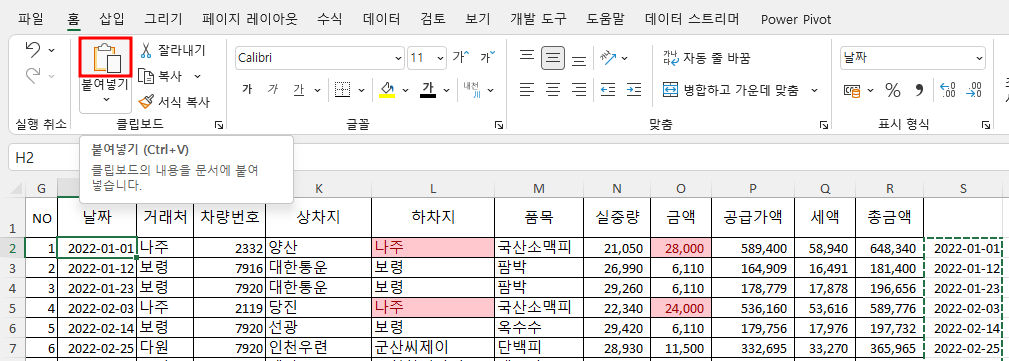Click the Undo arrow icon
The image size is (1009, 361).
(x=32, y=50)
